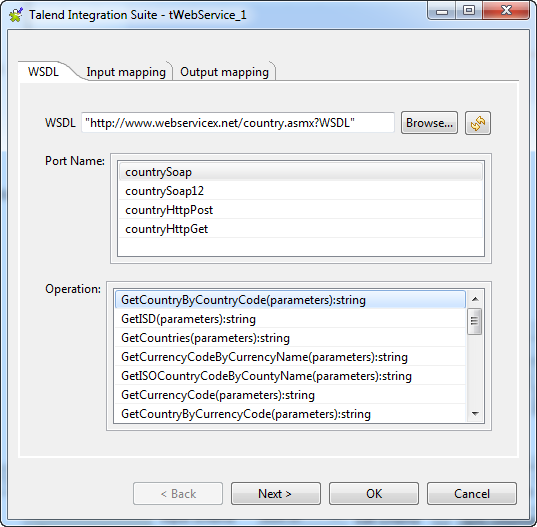Select the countrySoap12 port name
The height and width of the screenshot is (527, 537).
coord(301,191)
